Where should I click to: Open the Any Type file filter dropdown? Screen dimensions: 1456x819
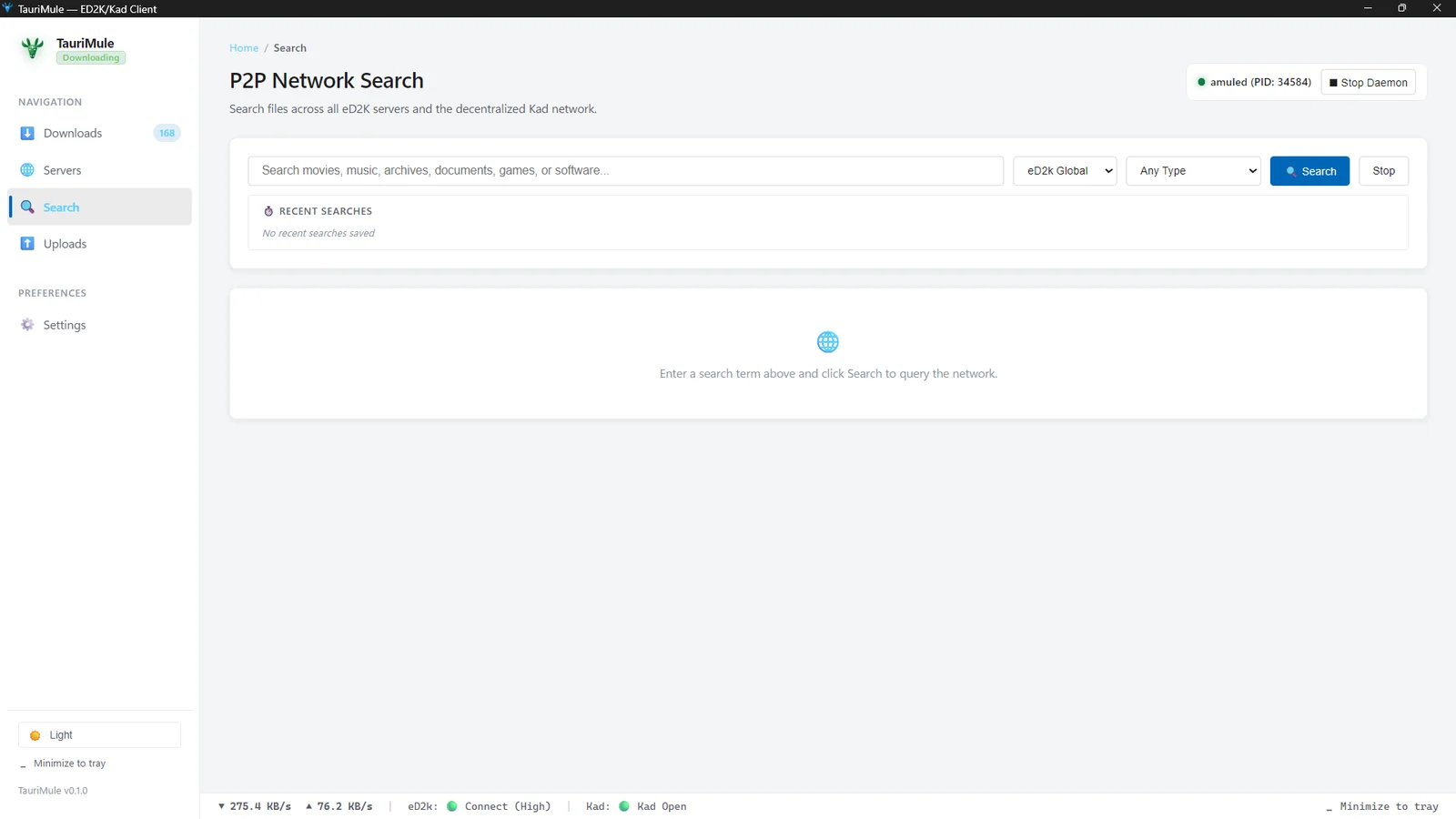click(x=1193, y=171)
